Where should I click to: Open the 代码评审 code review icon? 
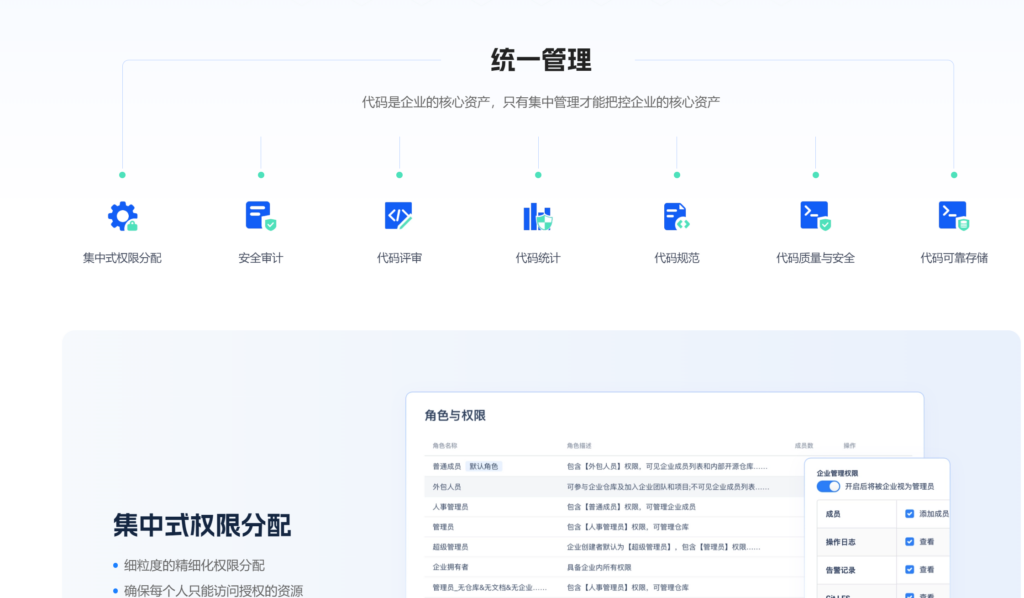pyautogui.click(x=399, y=215)
